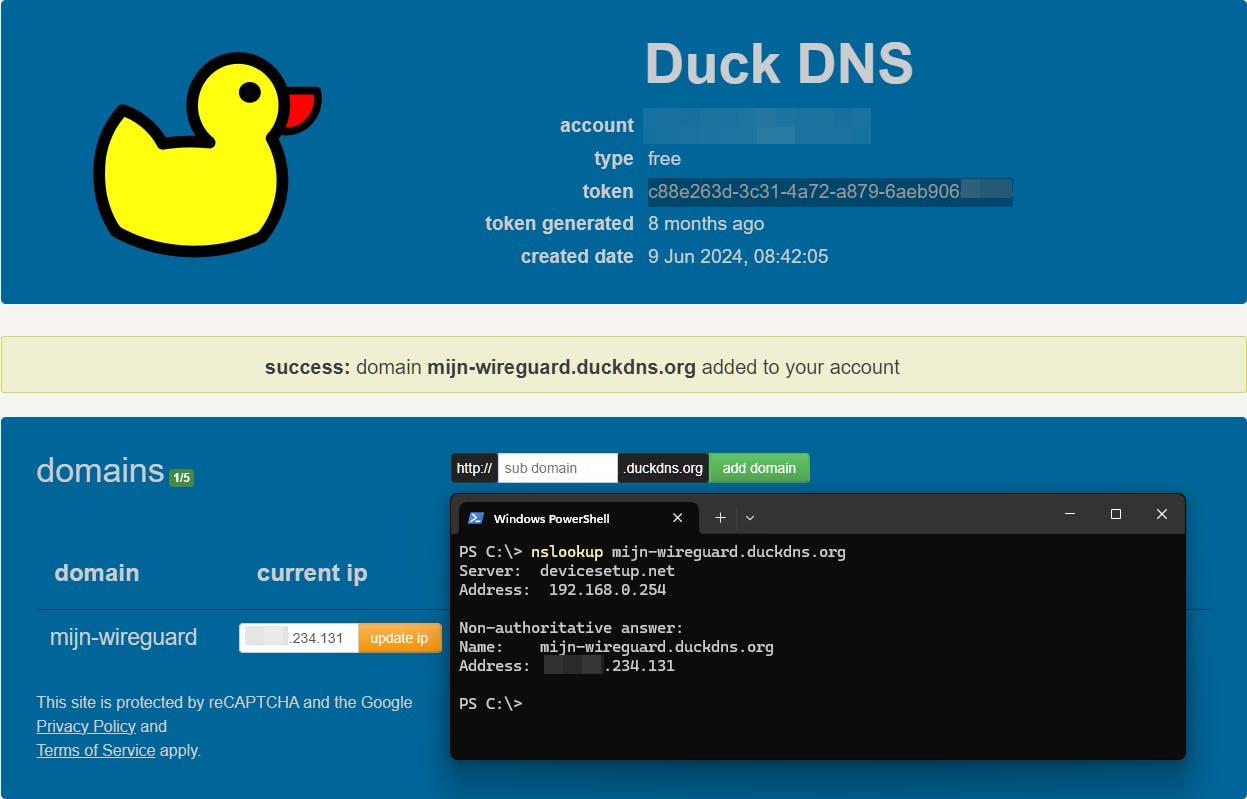Screen dimensions: 1247x799
Task: Maximize the PowerShell window
Action: pyautogui.click(x=1116, y=514)
